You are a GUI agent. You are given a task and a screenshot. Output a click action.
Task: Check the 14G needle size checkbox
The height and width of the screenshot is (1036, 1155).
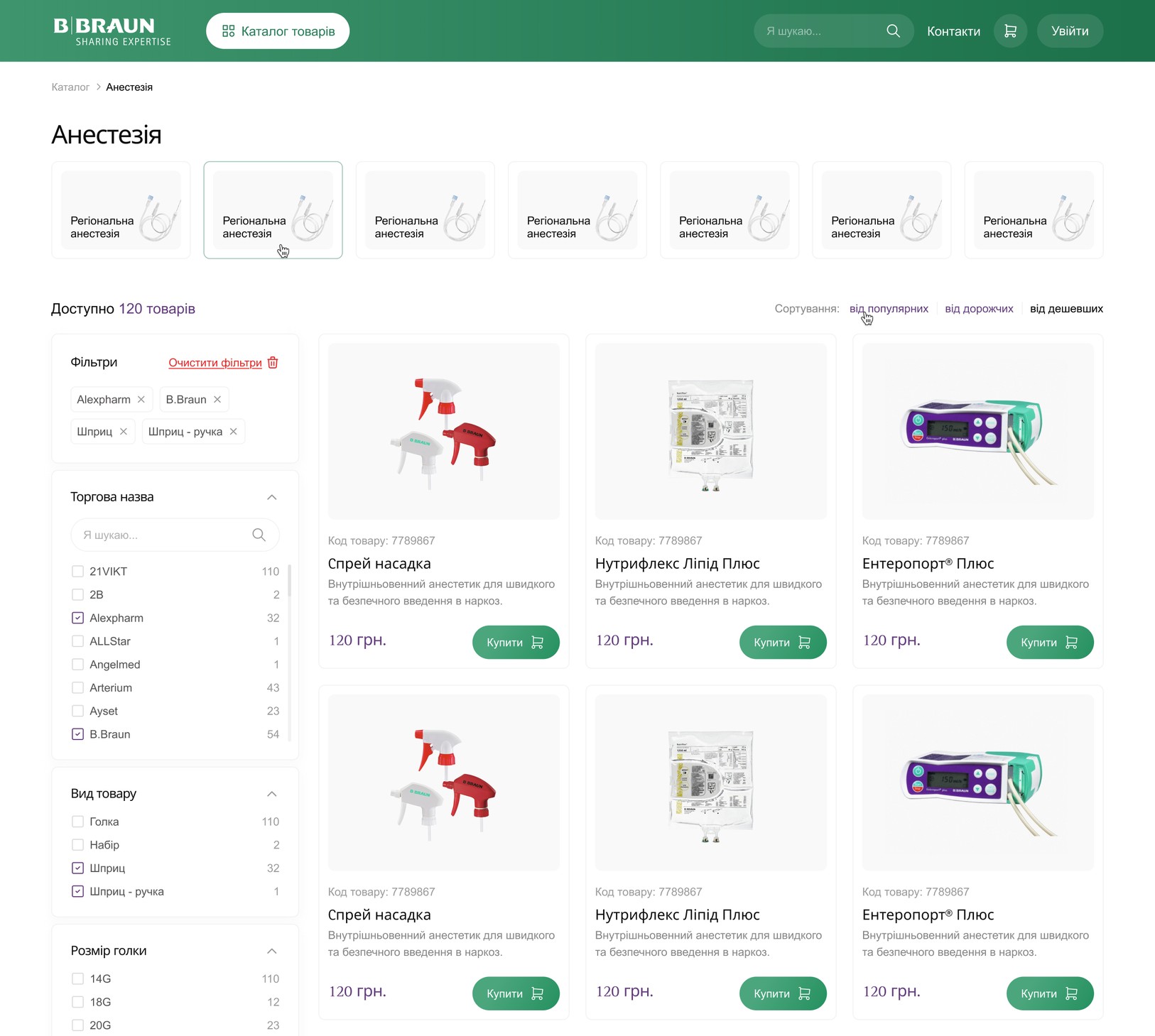point(78,979)
